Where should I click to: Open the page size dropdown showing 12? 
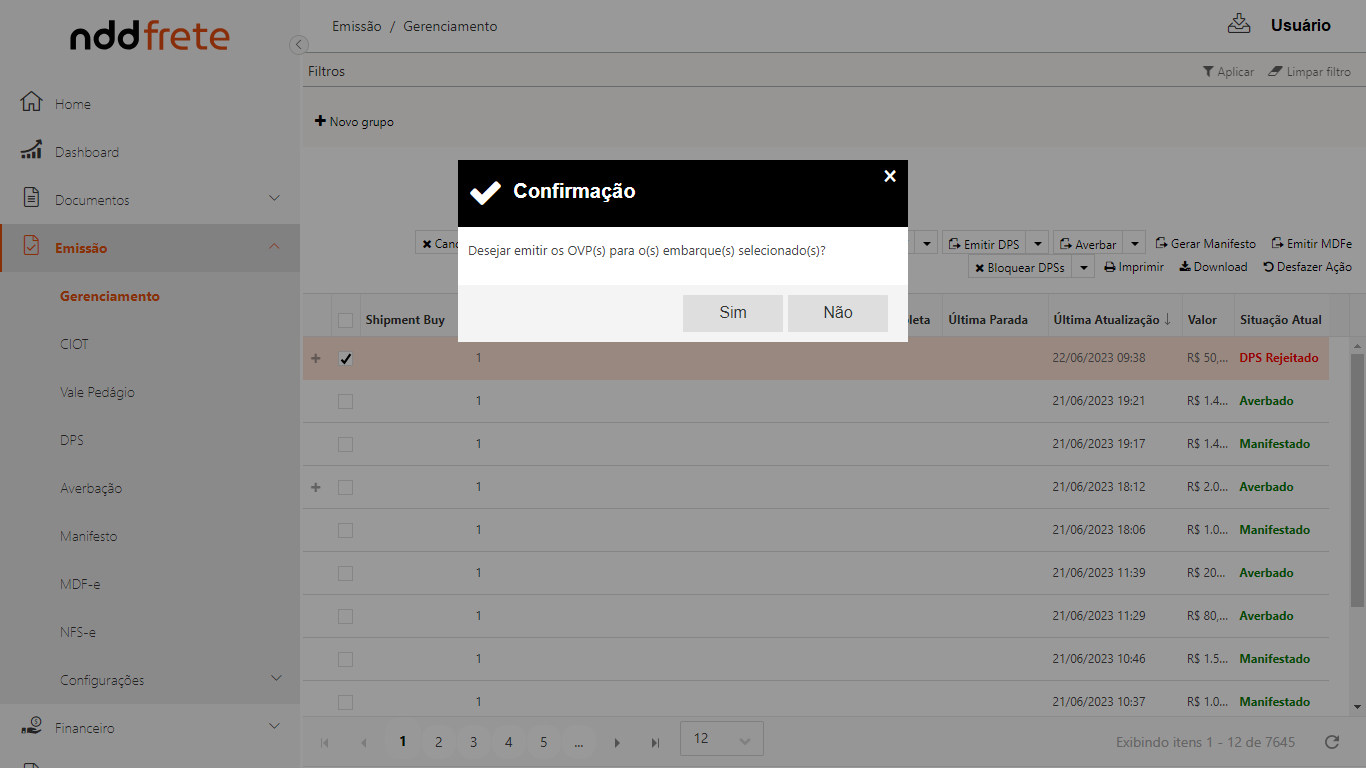pos(721,740)
